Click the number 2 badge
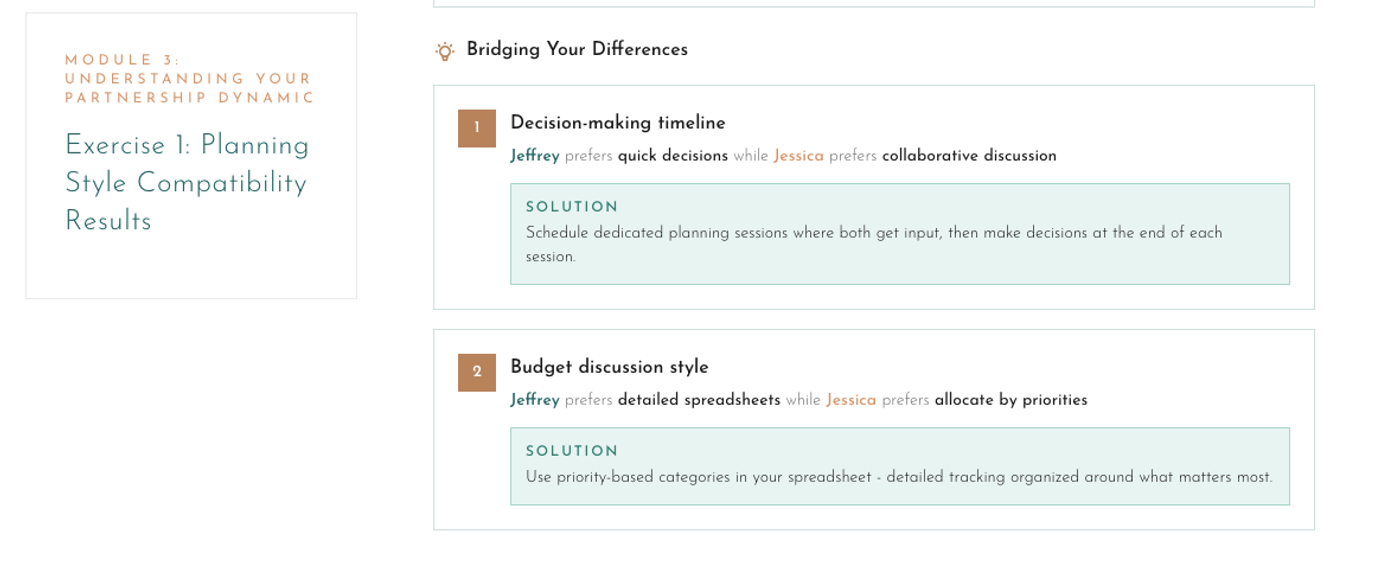Viewport: 1400px width, 563px height. (x=477, y=372)
